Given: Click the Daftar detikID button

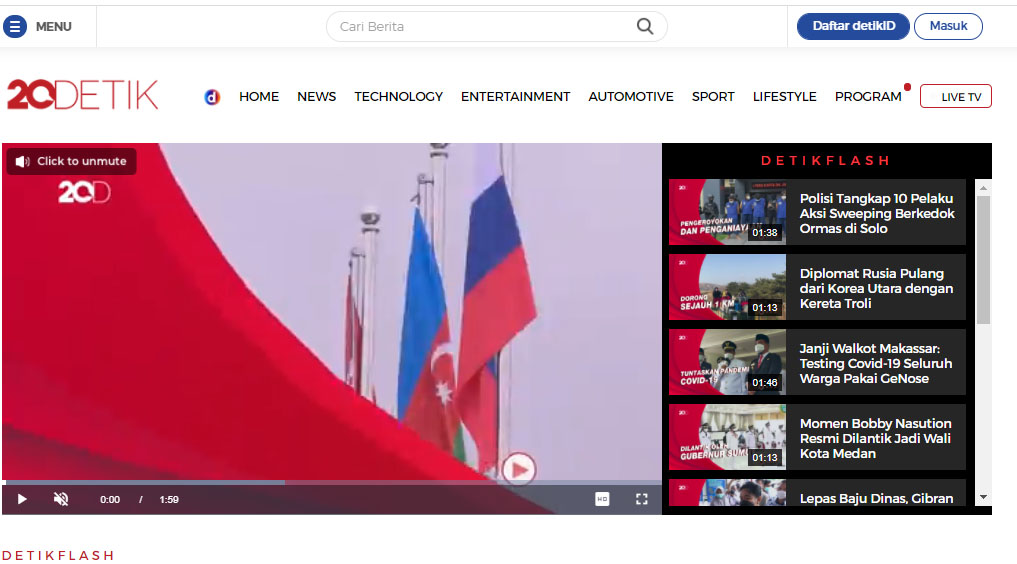Looking at the screenshot, I should [853, 27].
